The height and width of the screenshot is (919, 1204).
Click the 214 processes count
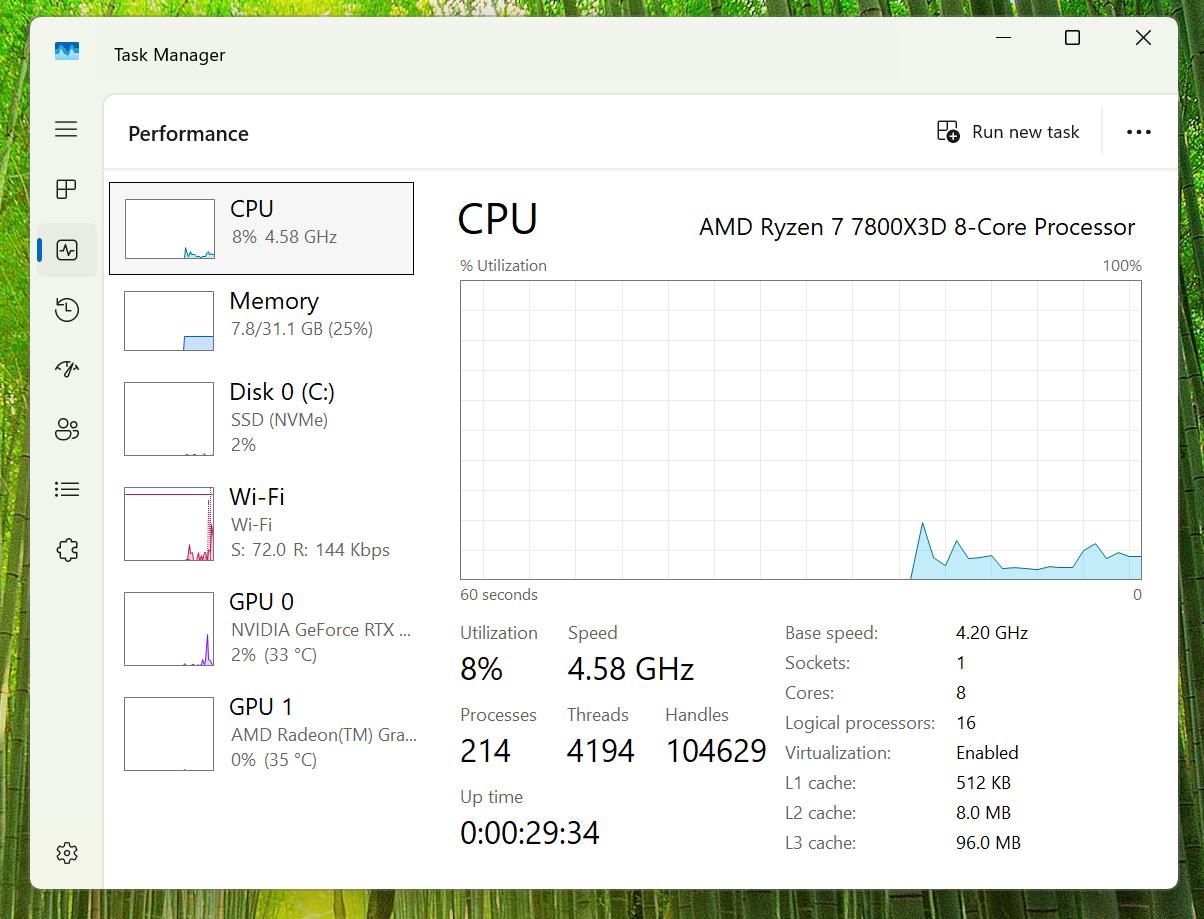(485, 751)
